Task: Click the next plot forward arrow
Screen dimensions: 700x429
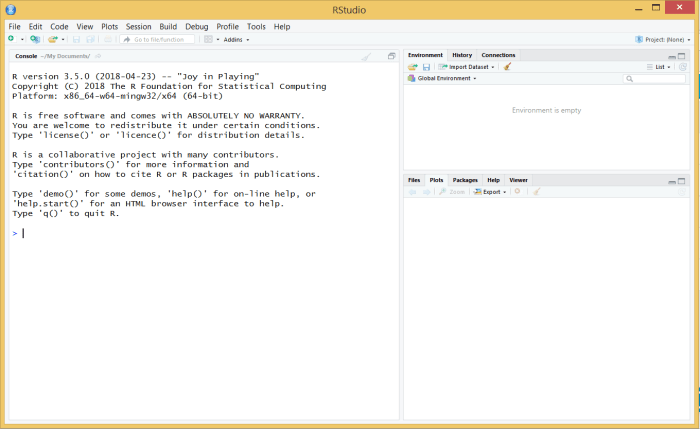Action: pos(426,192)
